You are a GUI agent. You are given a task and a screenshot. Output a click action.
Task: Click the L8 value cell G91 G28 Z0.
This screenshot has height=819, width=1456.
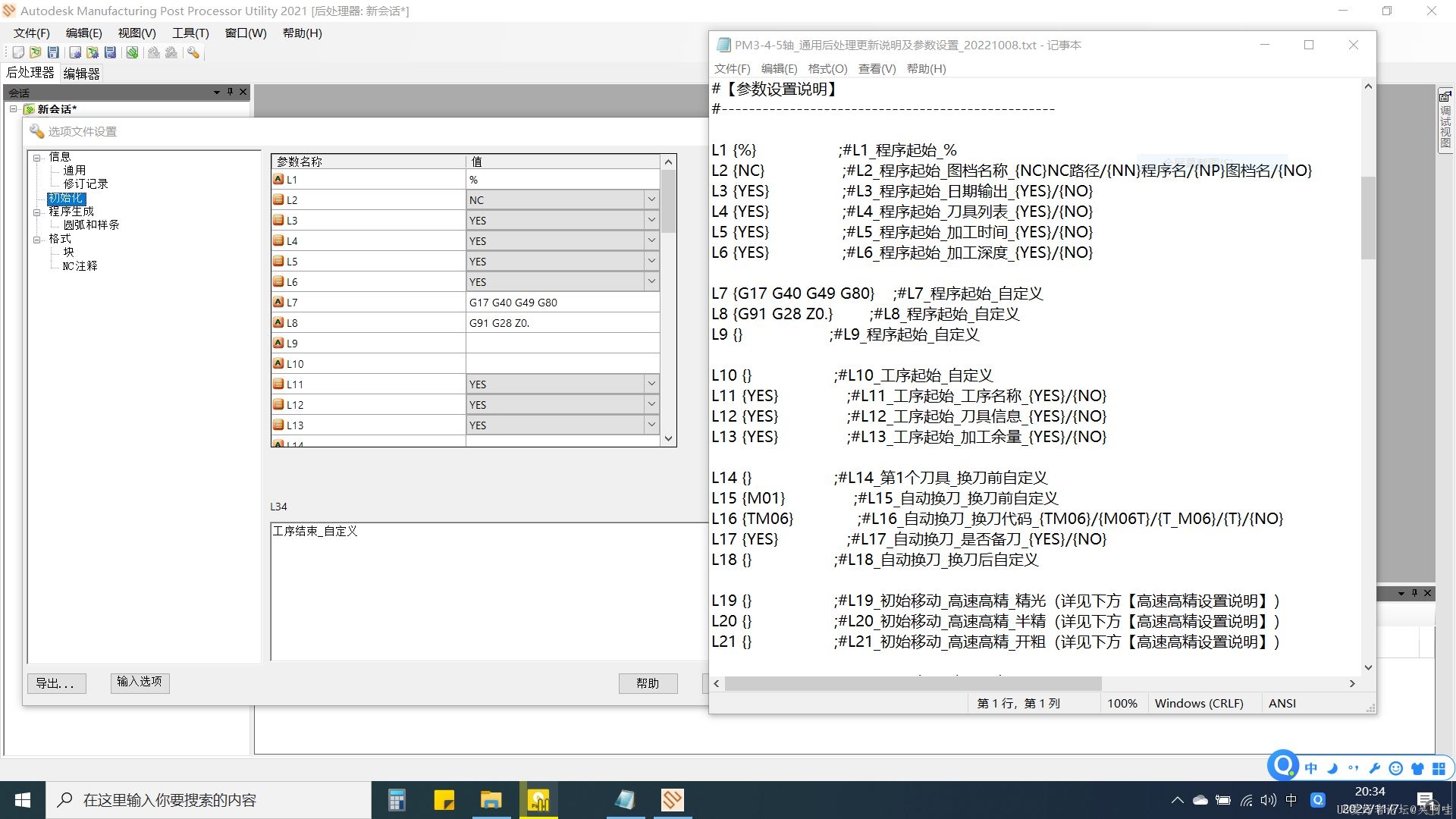pyautogui.click(x=563, y=323)
